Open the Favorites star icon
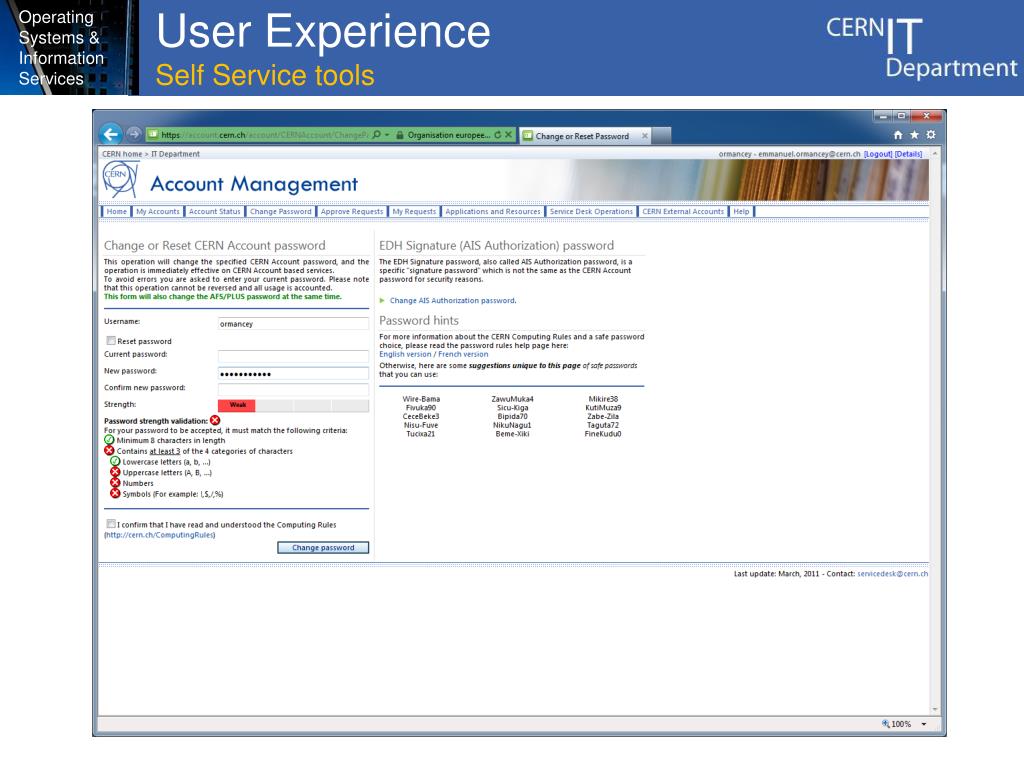This screenshot has height=768, width=1024. tap(914, 135)
